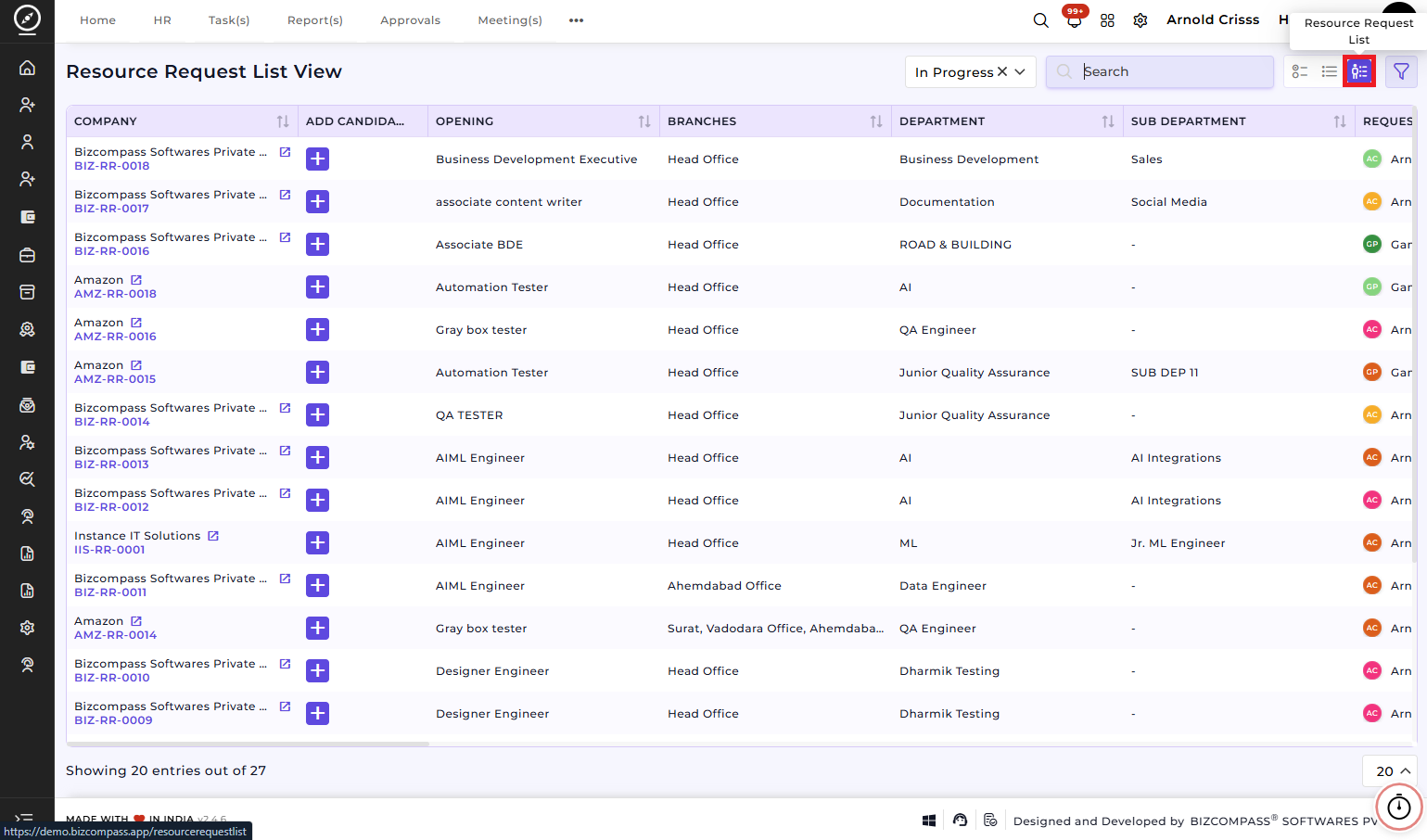Click into the Search input field
Image resolution: width=1427 pixels, height=840 pixels.
(1160, 71)
